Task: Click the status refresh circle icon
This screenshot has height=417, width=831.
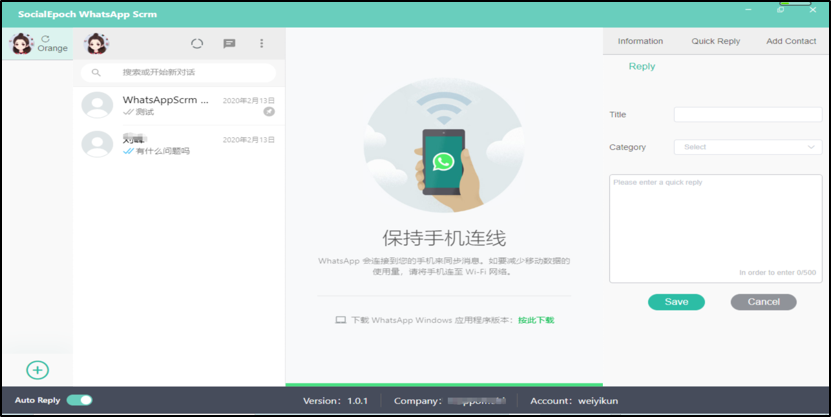Action: 197,43
